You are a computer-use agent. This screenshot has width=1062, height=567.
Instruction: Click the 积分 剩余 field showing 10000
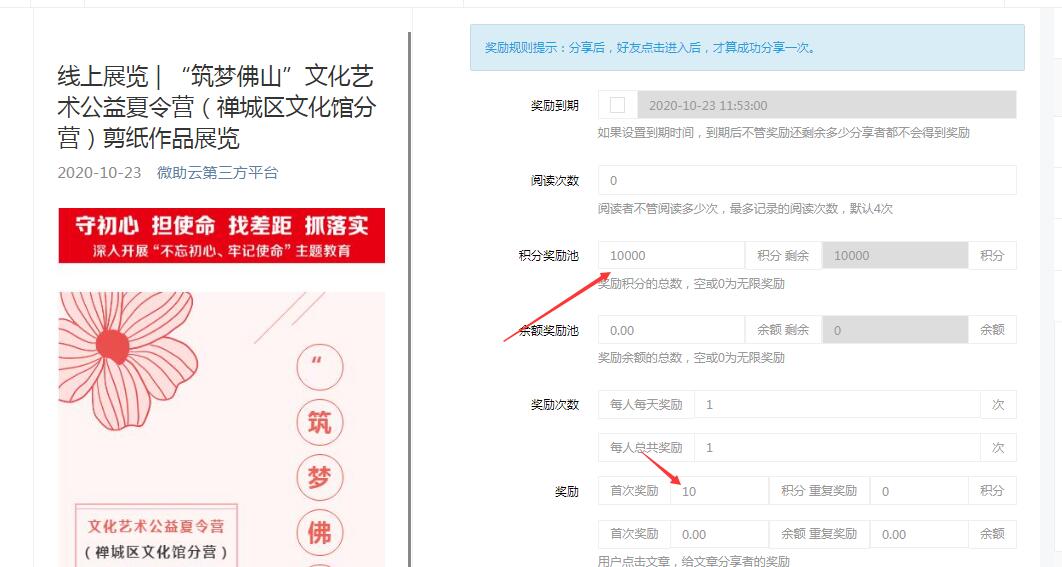[x=895, y=255]
